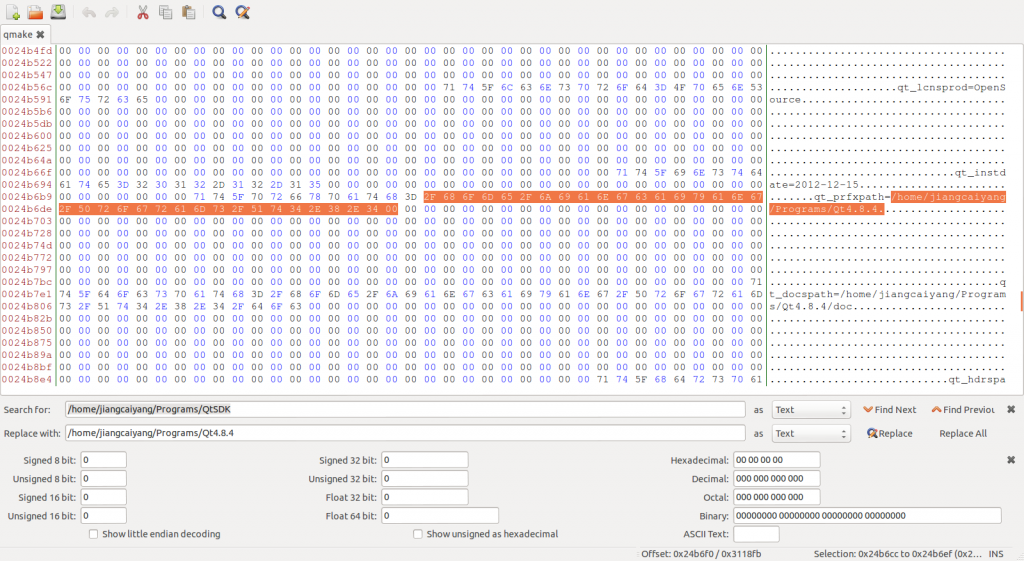Click Find Previous button
1024x561 pixels.
coord(963,409)
